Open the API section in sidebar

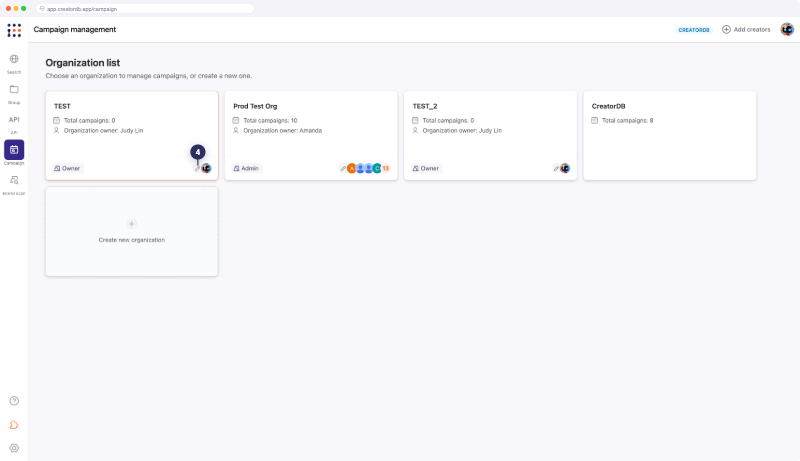pos(14,120)
